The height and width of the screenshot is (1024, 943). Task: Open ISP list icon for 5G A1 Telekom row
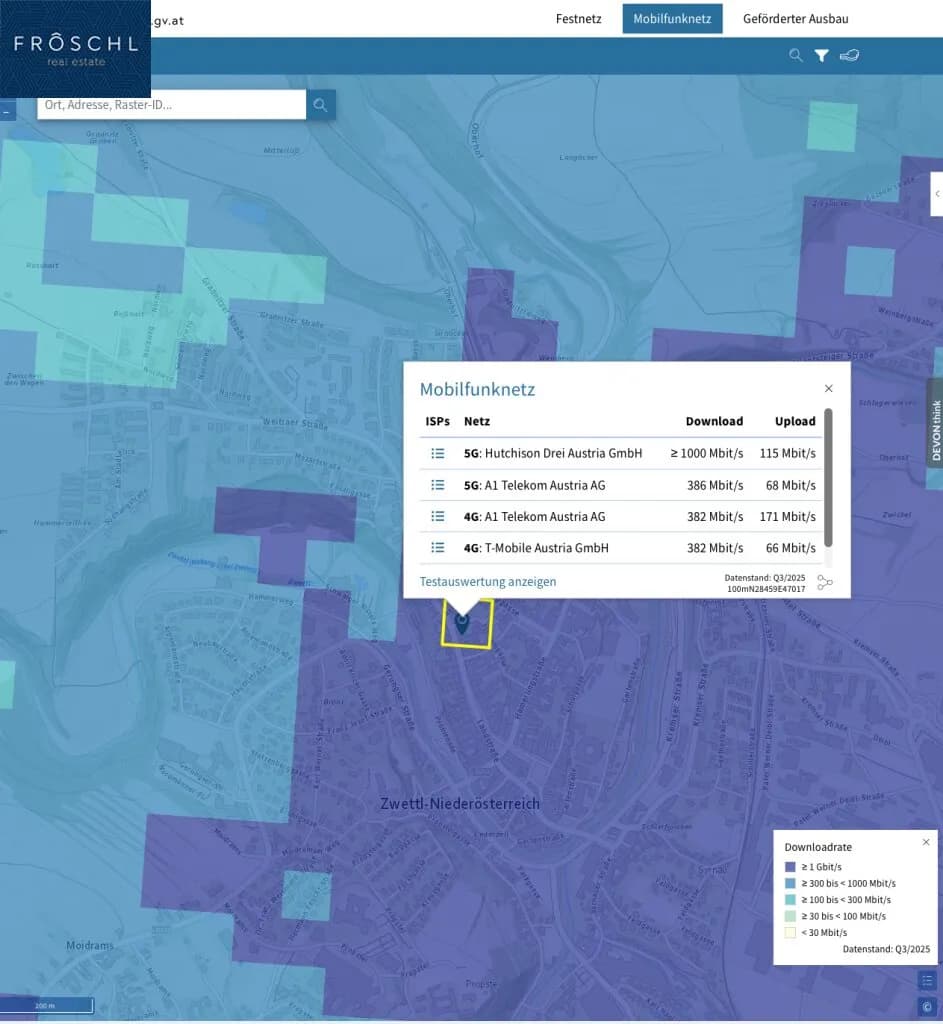438,485
